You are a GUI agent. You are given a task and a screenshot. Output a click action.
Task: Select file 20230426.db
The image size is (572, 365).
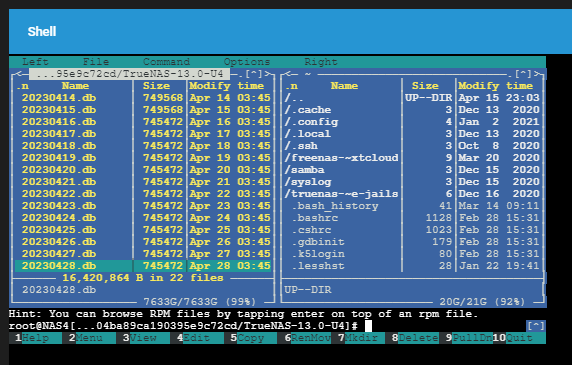click(143, 242)
